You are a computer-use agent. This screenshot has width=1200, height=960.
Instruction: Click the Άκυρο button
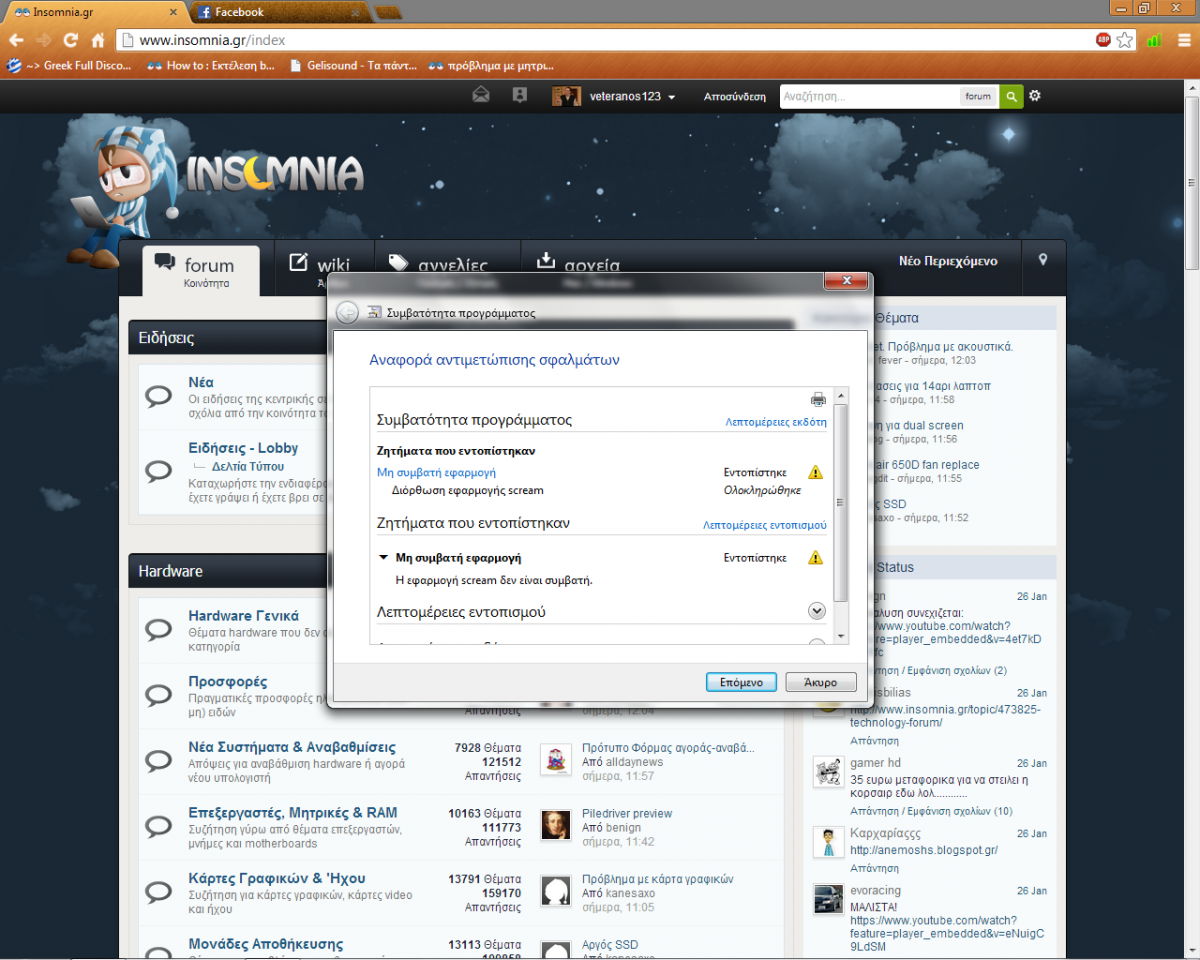(821, 682)
